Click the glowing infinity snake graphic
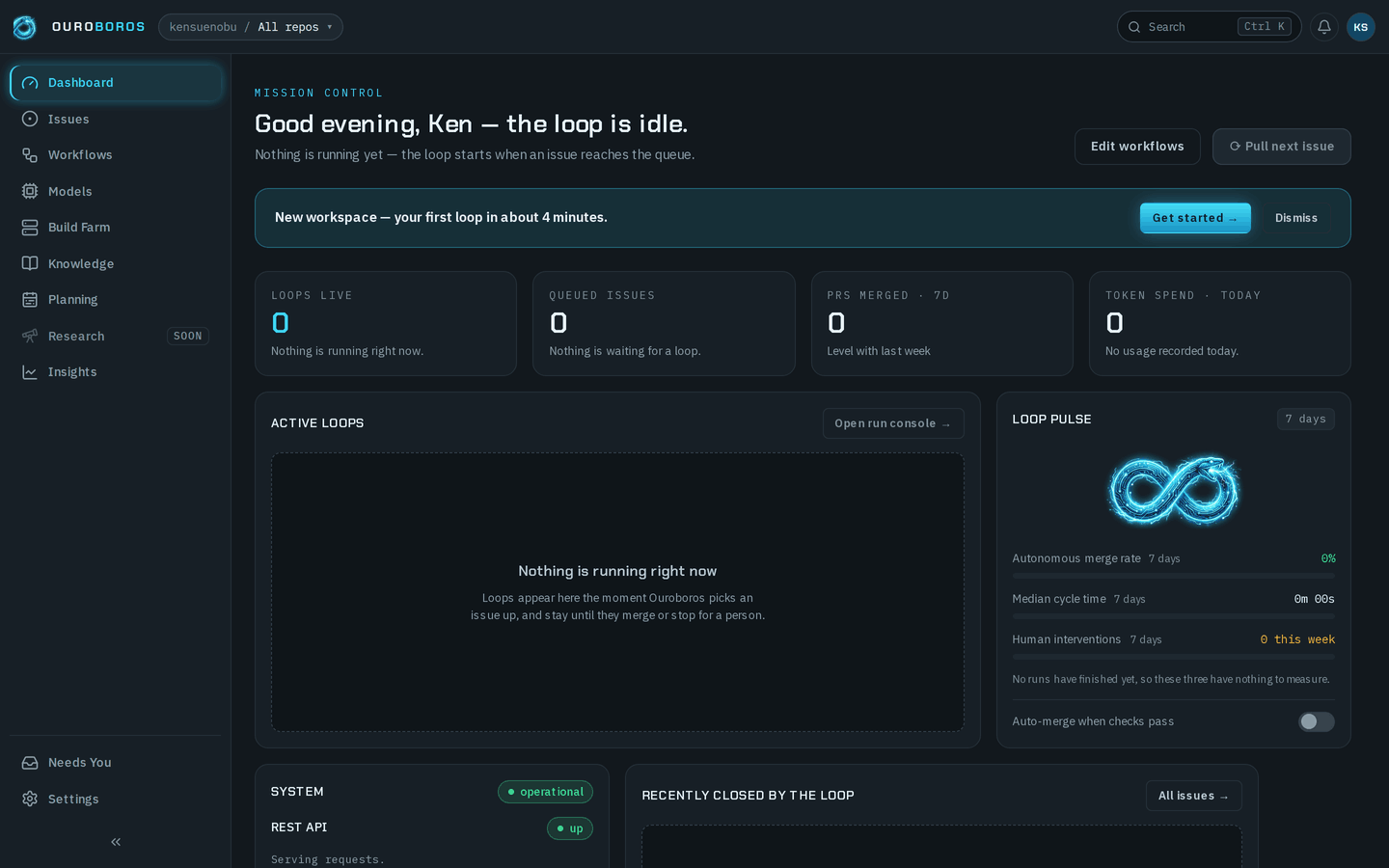Screen dimensions: 1389x868 [1173, 491]
